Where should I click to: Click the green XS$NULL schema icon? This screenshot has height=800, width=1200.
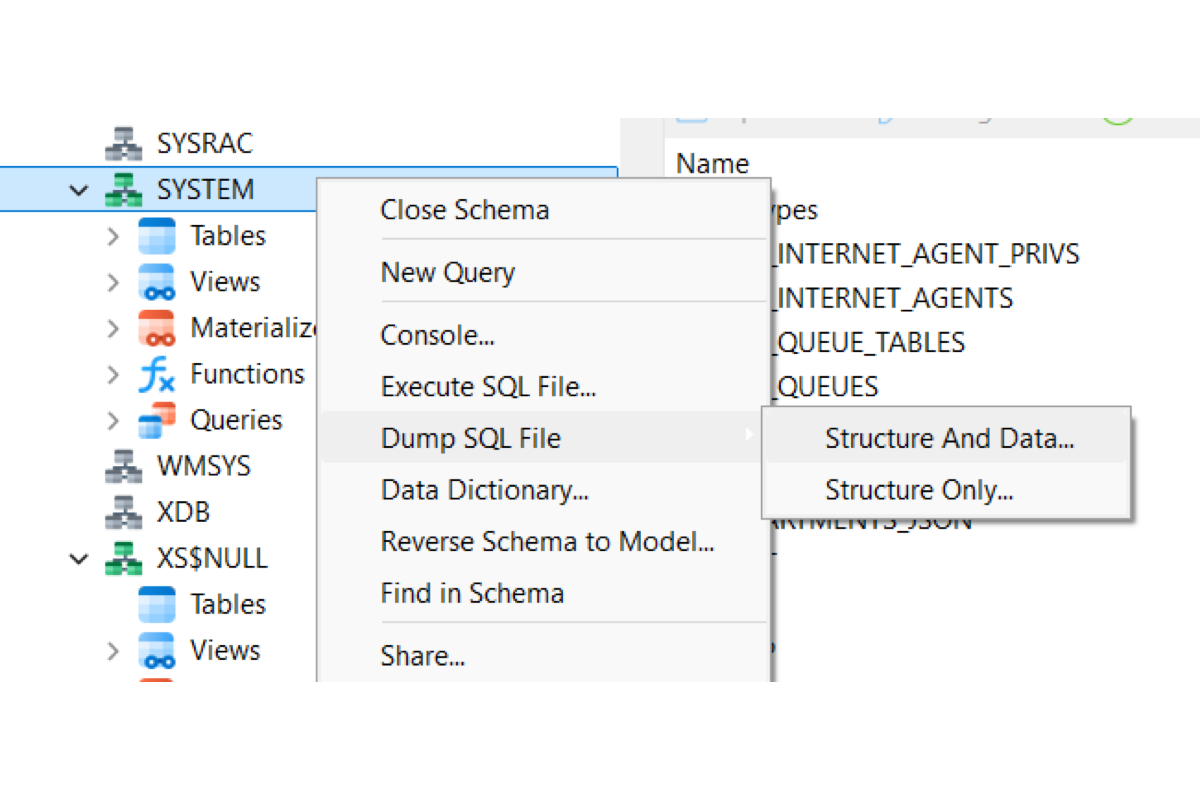pos(124,559)
